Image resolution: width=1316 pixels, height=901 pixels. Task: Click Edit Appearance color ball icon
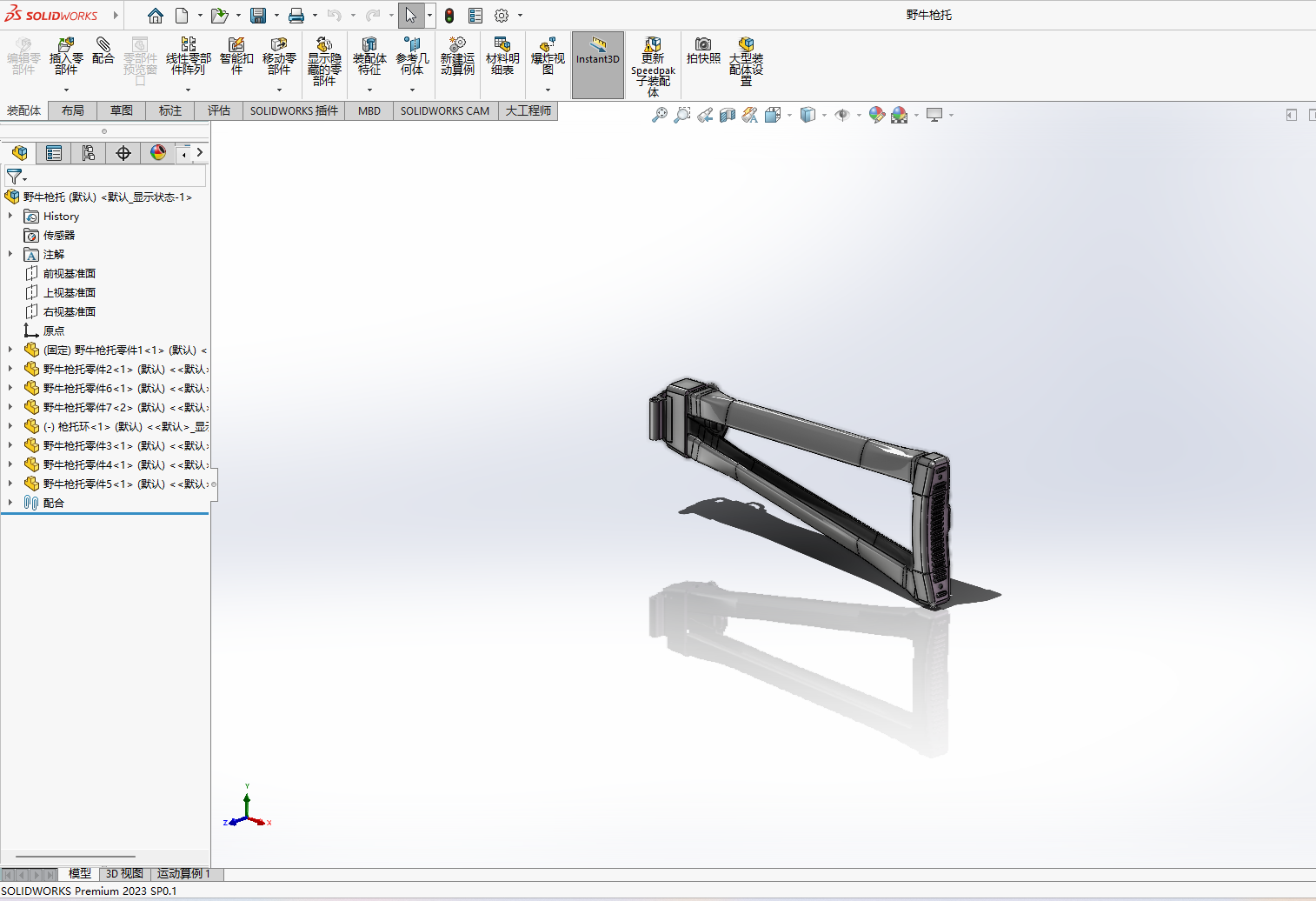pos(877,115)
